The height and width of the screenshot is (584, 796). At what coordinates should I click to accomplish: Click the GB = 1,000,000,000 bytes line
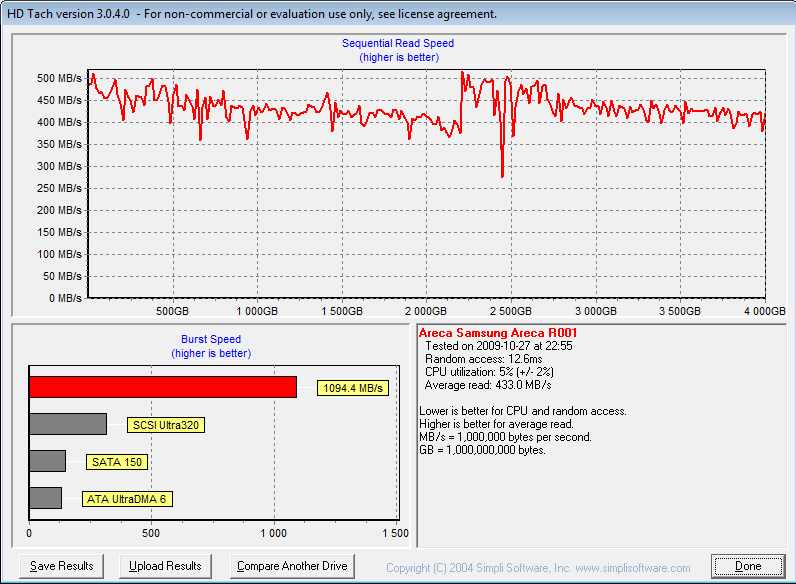(482, 450)
